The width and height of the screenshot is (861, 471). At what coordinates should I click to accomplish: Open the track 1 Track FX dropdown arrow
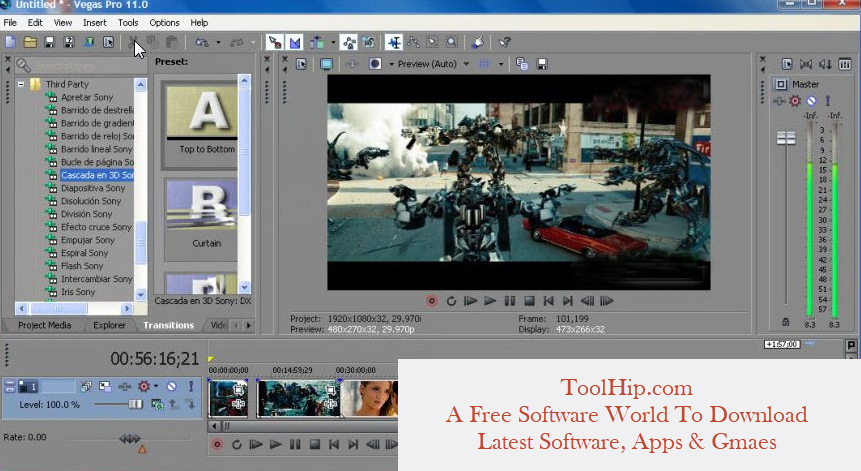tap(156, 386)
